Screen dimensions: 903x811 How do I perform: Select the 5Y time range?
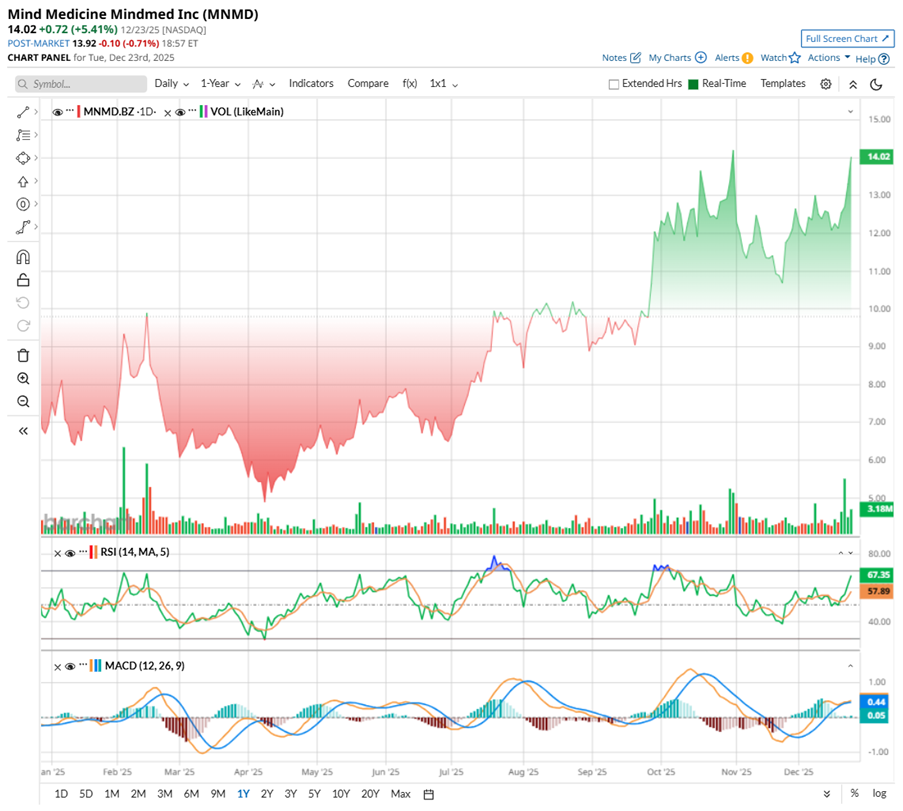coord(314,794)
